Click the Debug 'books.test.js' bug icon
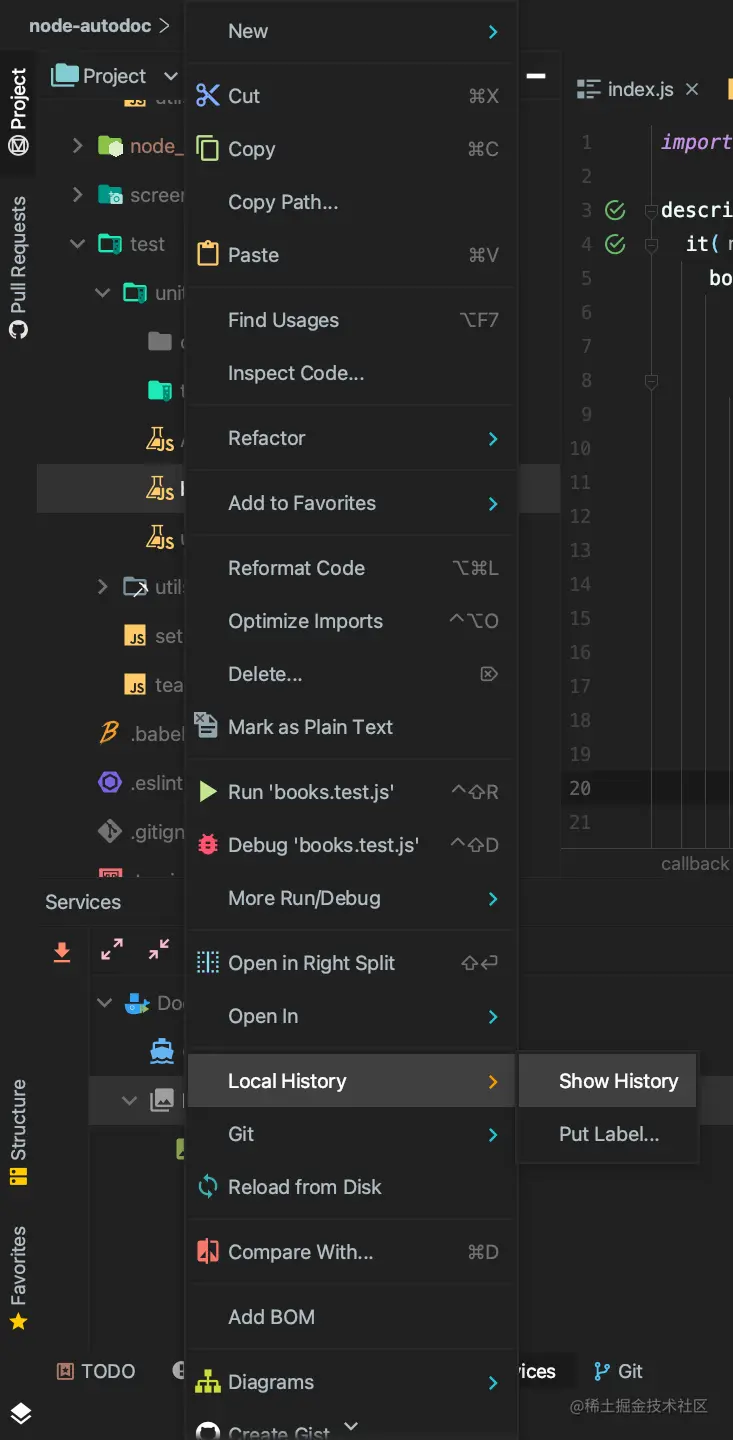This screenshot has height=1440, width=733. (x=208, y=845)
